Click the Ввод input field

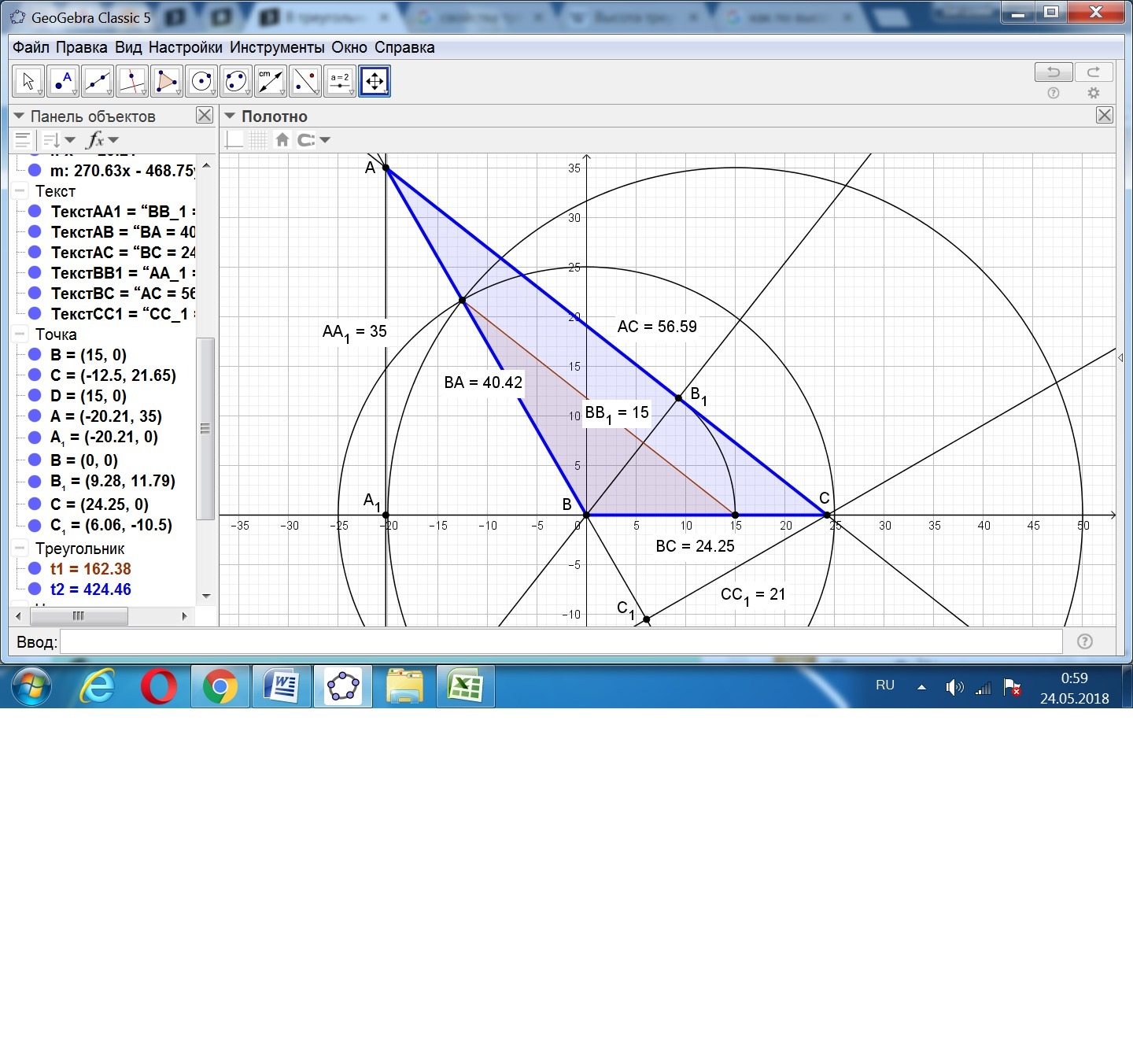(x=560, y=641)
